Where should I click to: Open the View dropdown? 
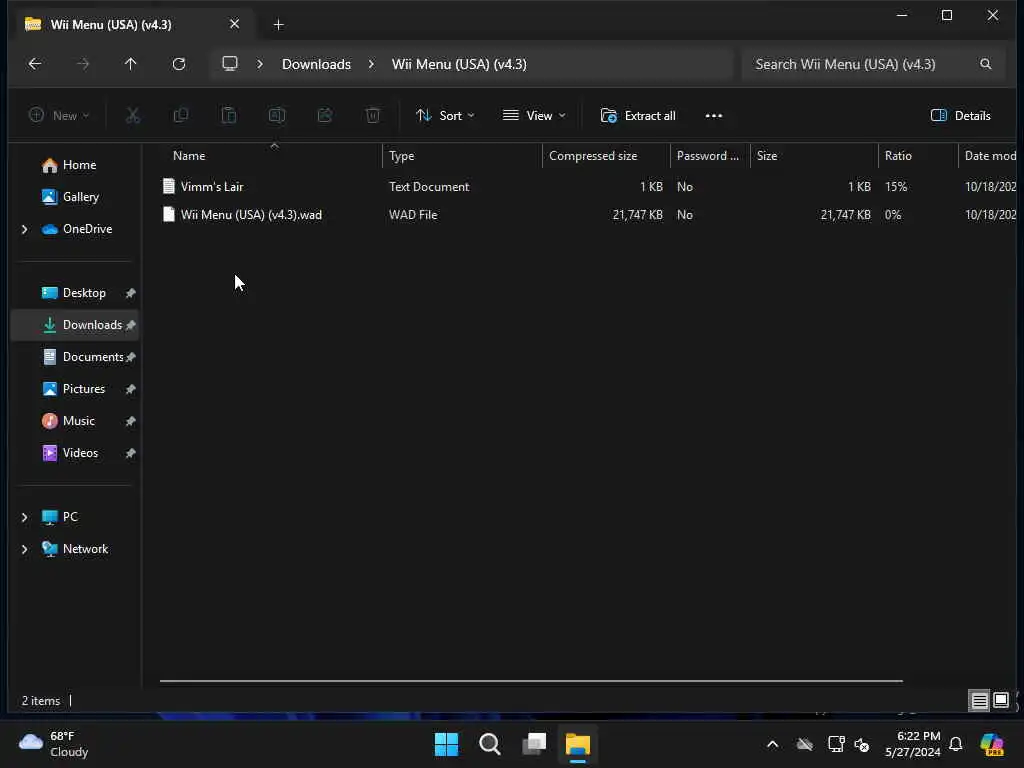click(534, 116)
